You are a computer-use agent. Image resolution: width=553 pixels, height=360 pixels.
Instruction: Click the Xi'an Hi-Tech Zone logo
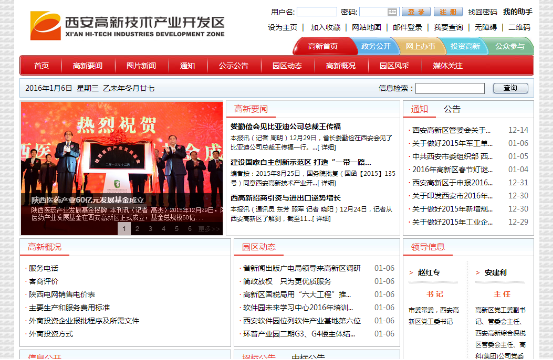(x=127, y=25)
